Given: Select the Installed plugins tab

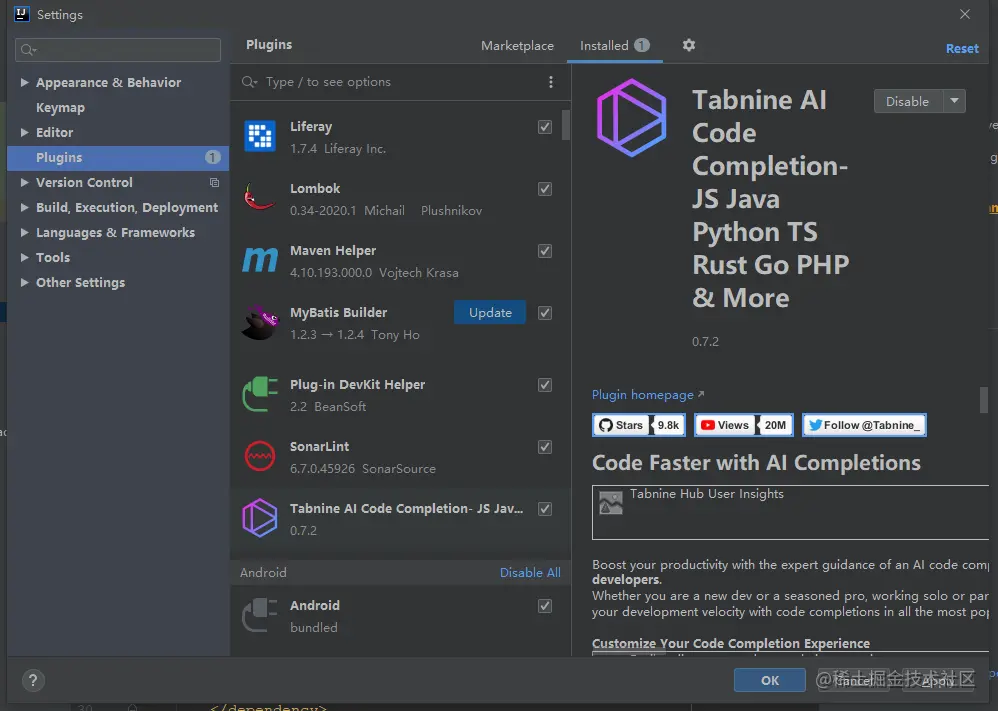Looking at the screenshot, I should [x=604, y=46].
